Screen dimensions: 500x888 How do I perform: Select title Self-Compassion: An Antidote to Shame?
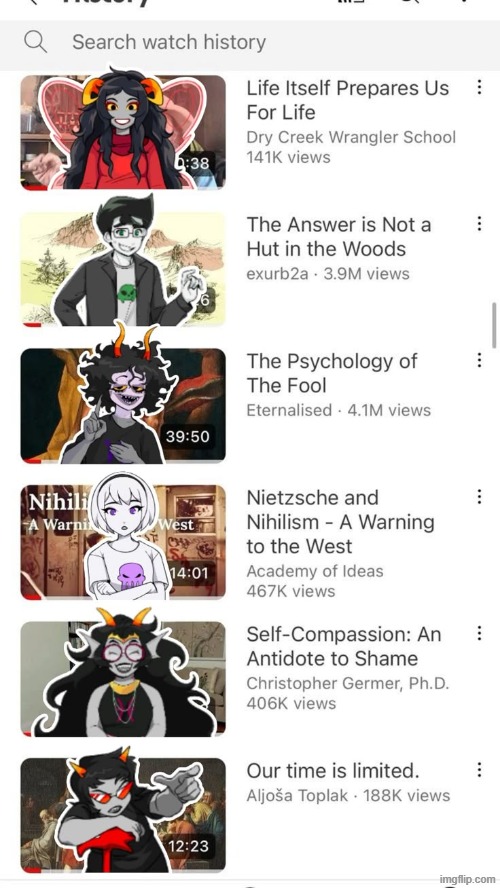pos(344,646)
